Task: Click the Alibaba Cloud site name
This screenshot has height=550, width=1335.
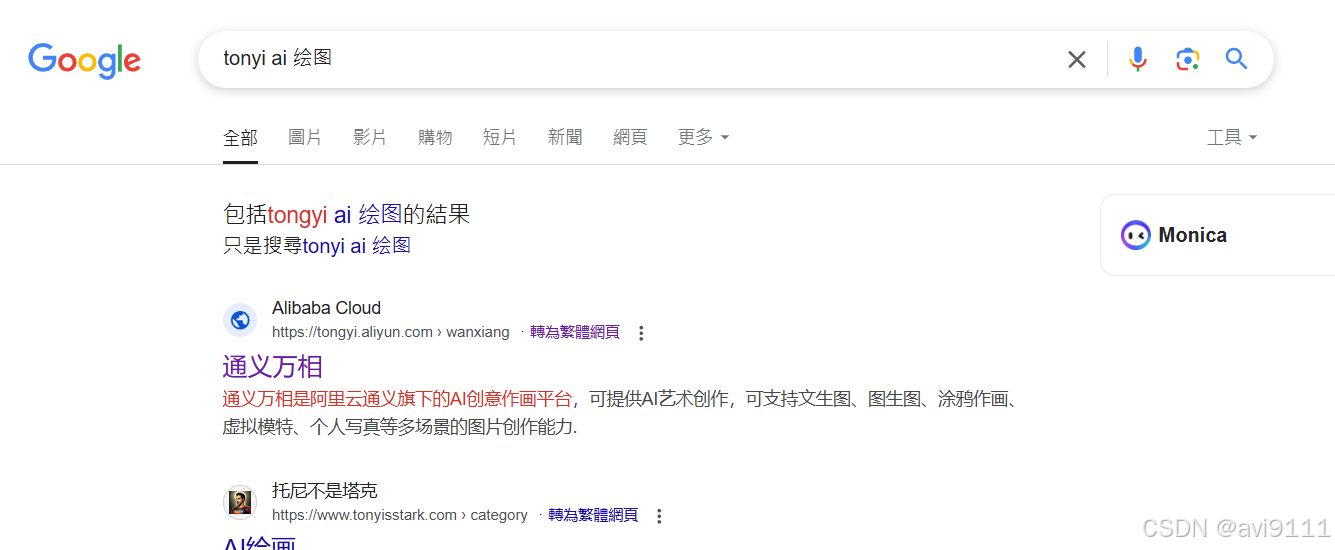Action: (326, 308)
